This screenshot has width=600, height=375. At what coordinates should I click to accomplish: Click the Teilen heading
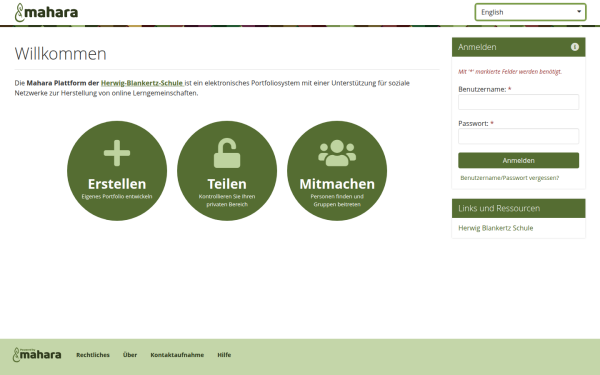pos(227,184)
